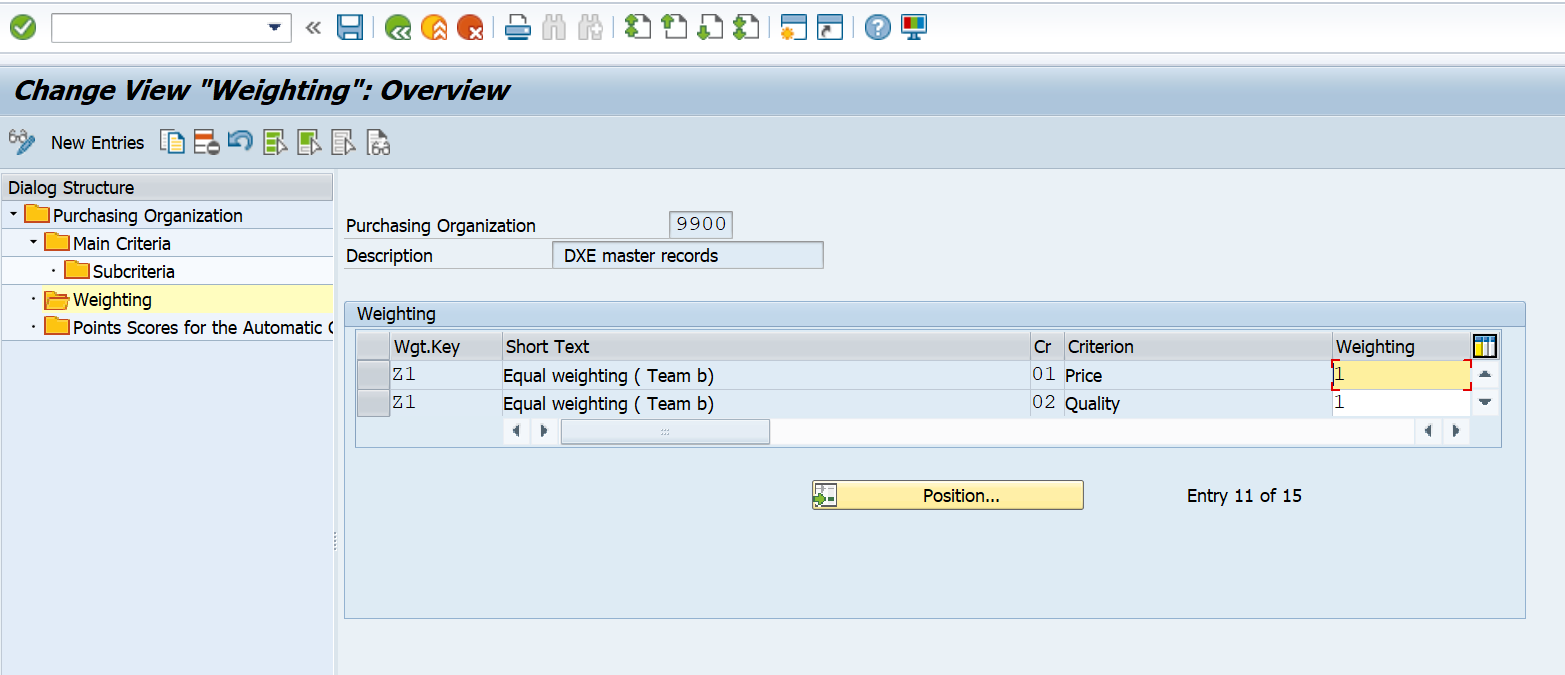
Task: Click the Position button
Action: (x=948, y=494)
